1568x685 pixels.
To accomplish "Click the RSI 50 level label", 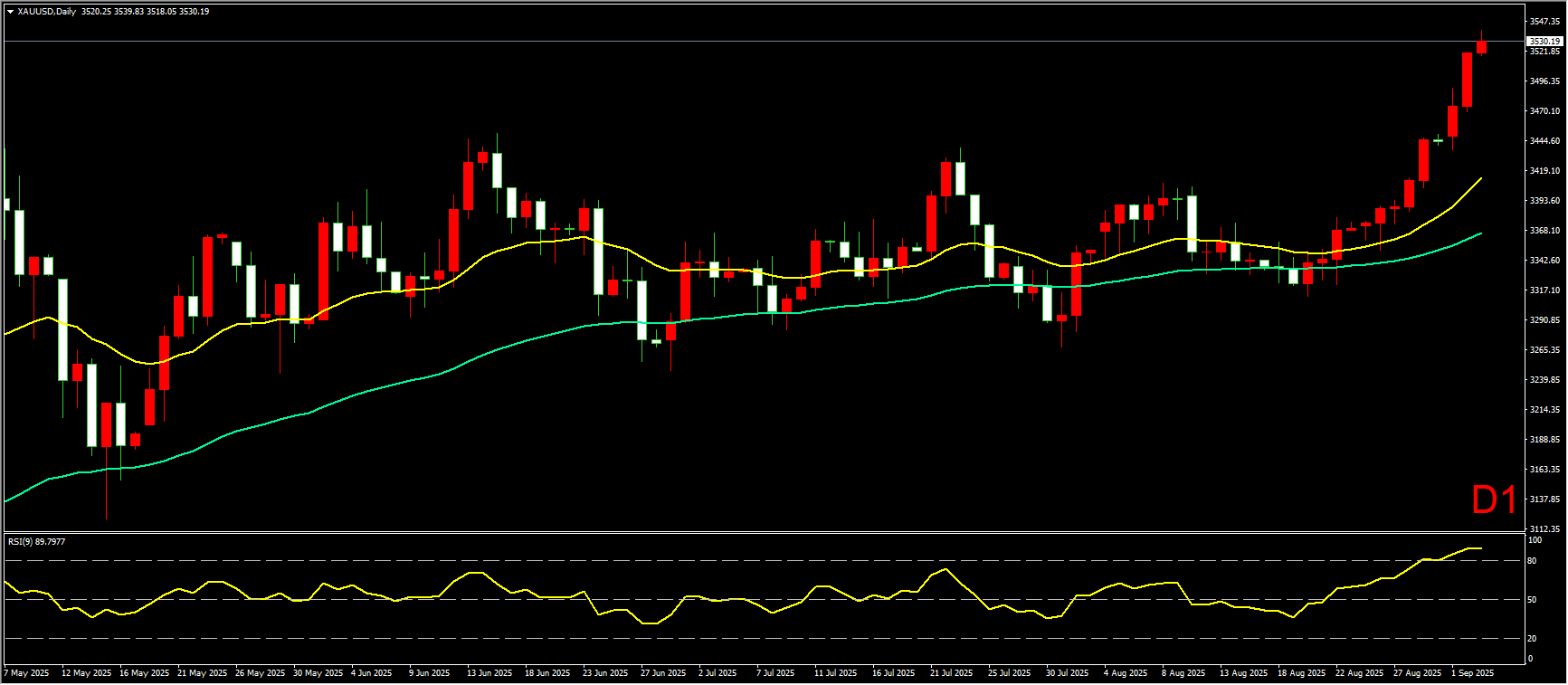I will click(1532, 600).
